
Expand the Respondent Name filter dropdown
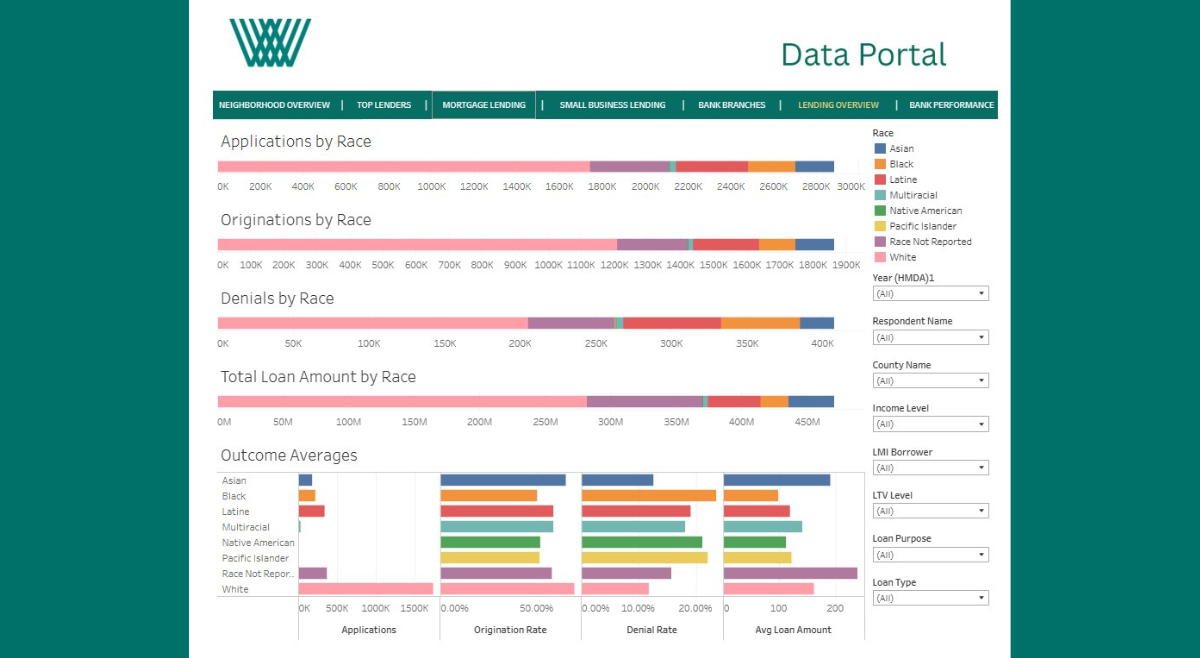(x=930, y=337)
